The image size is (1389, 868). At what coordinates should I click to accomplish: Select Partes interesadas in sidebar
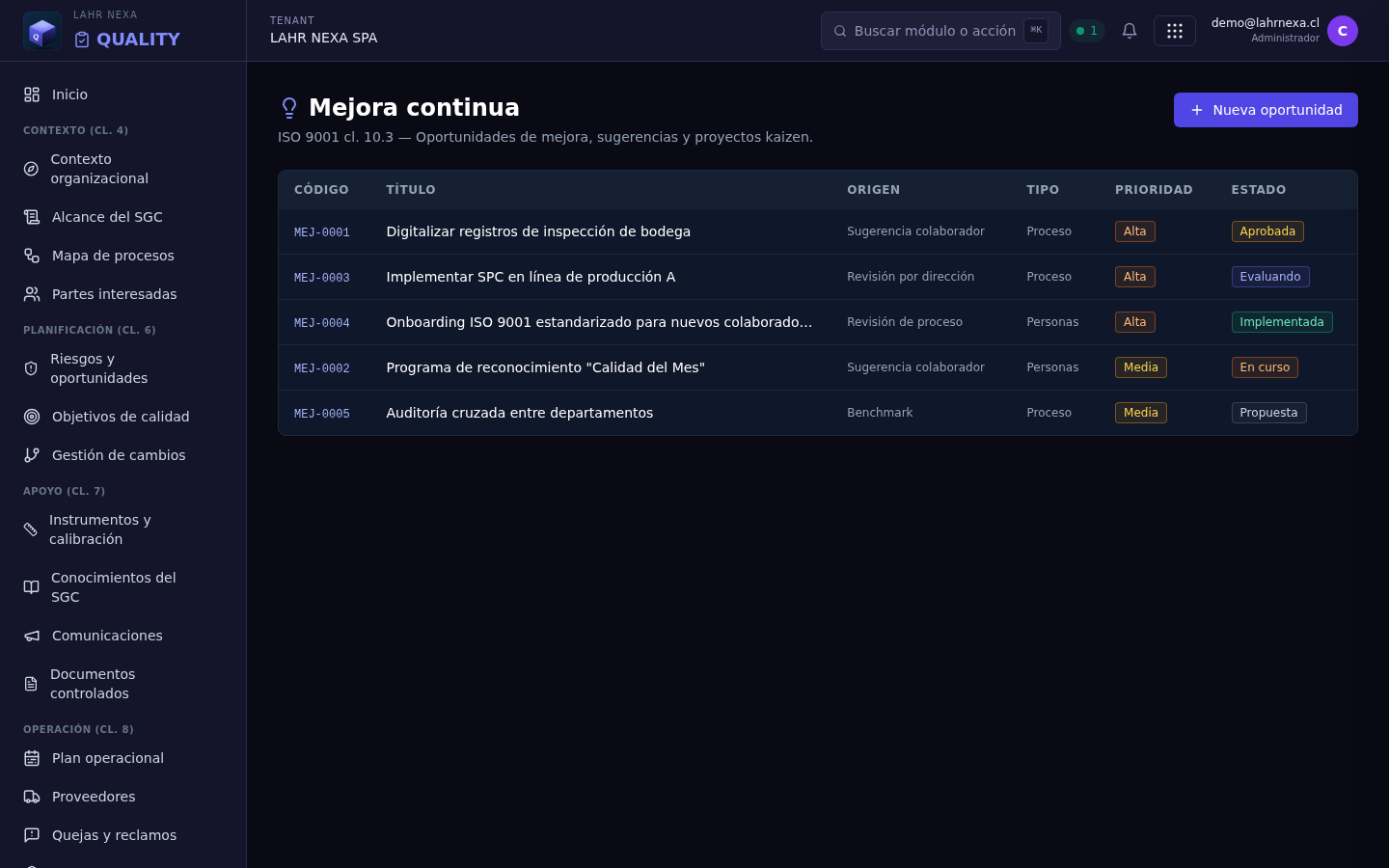pyautogui.click(x=123, y=294)
